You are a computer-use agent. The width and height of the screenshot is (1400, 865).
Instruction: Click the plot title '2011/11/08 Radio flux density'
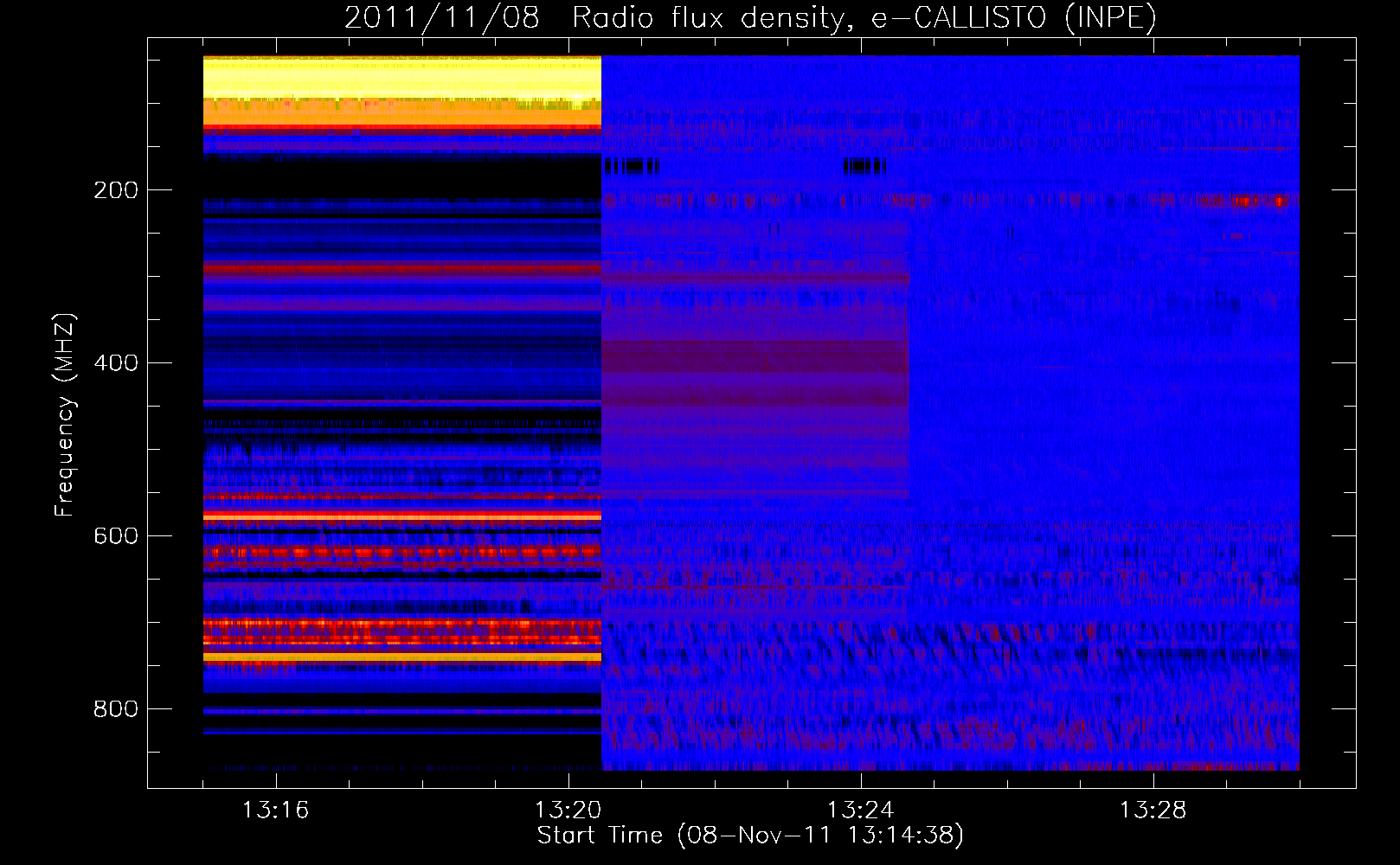[x=750, y=17]
